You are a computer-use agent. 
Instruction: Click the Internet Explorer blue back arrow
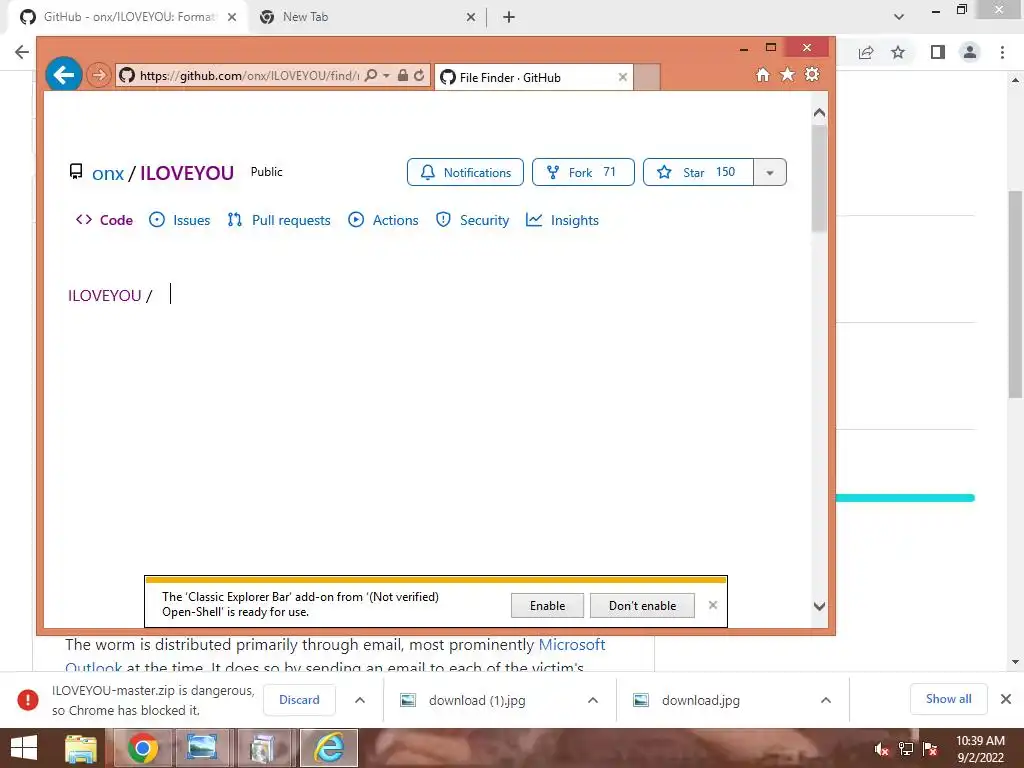tap(64, 75)
